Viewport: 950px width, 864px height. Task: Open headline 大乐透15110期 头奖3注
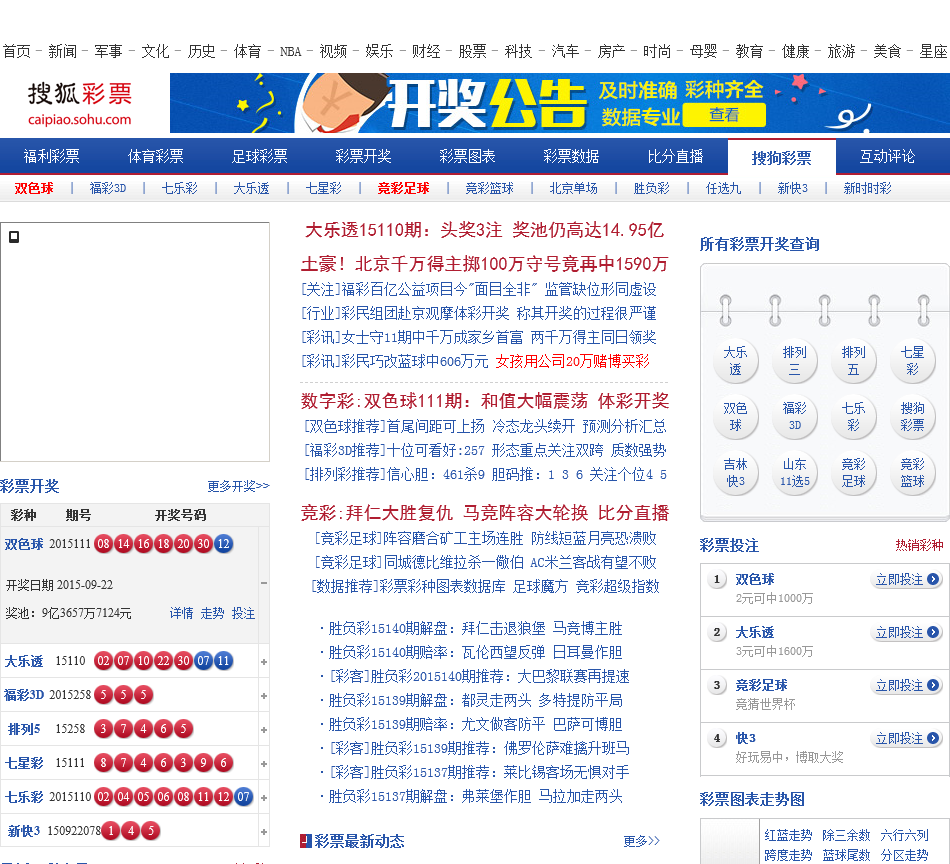484,230
